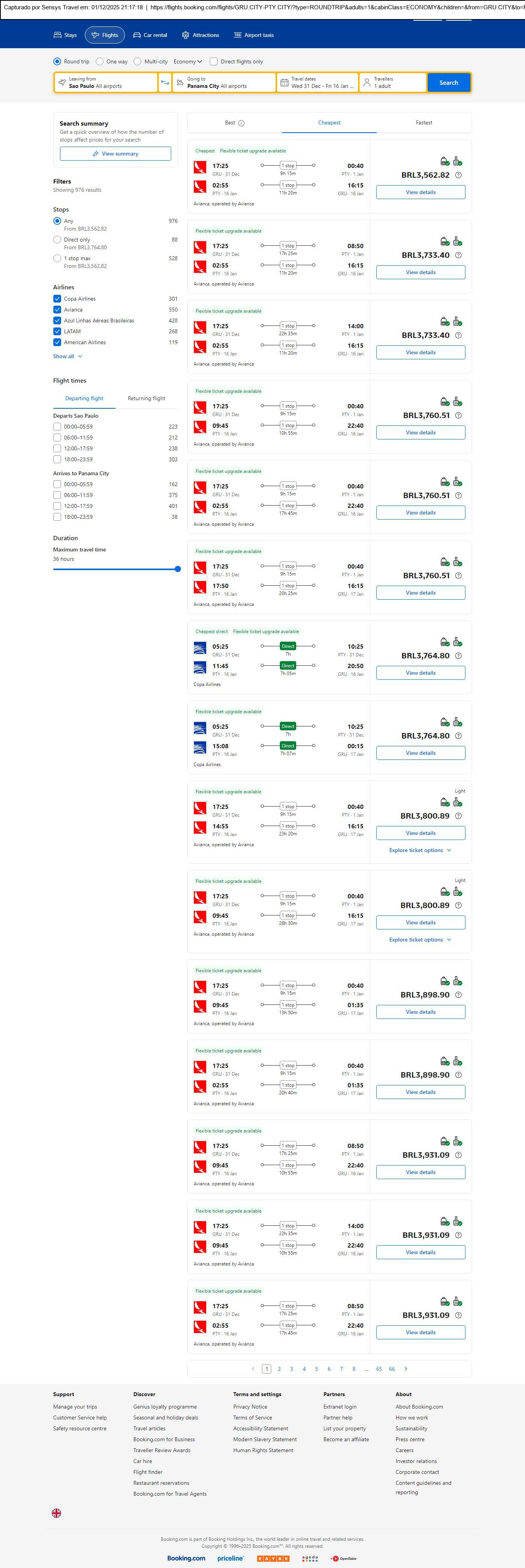This screenshot has height=1568, width=525.
Task: Click the info icon beside the Best tab
Action: click(241, 123)
